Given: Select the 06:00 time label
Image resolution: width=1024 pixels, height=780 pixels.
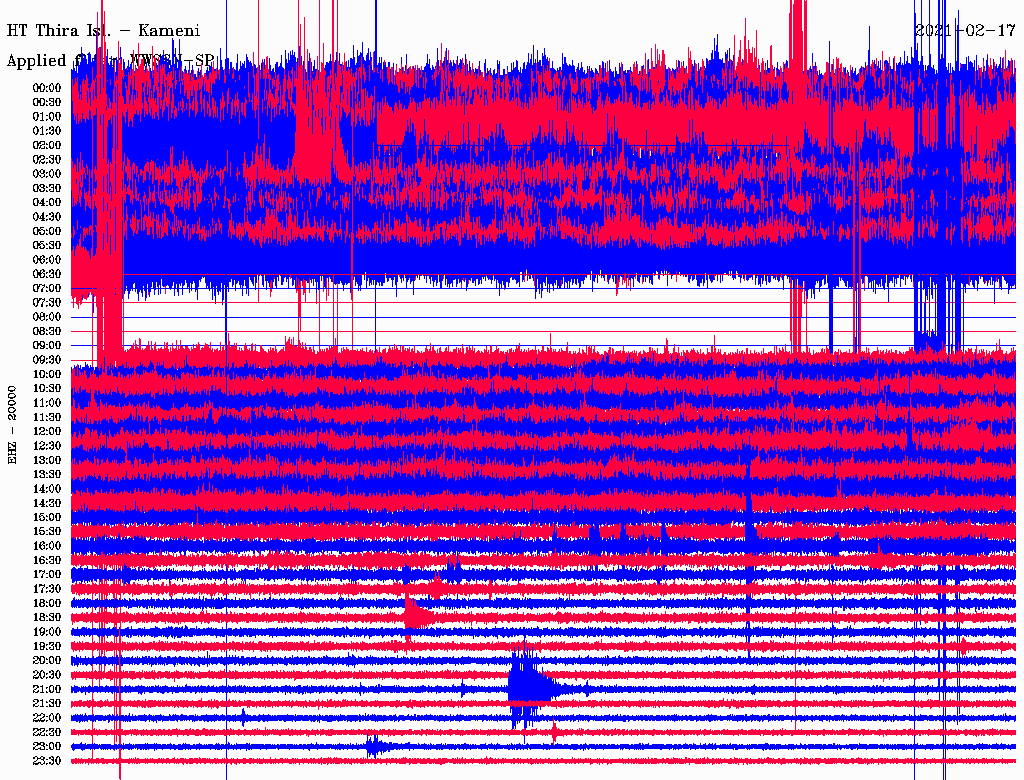Looking at the screenshot, I should [47, 260].
